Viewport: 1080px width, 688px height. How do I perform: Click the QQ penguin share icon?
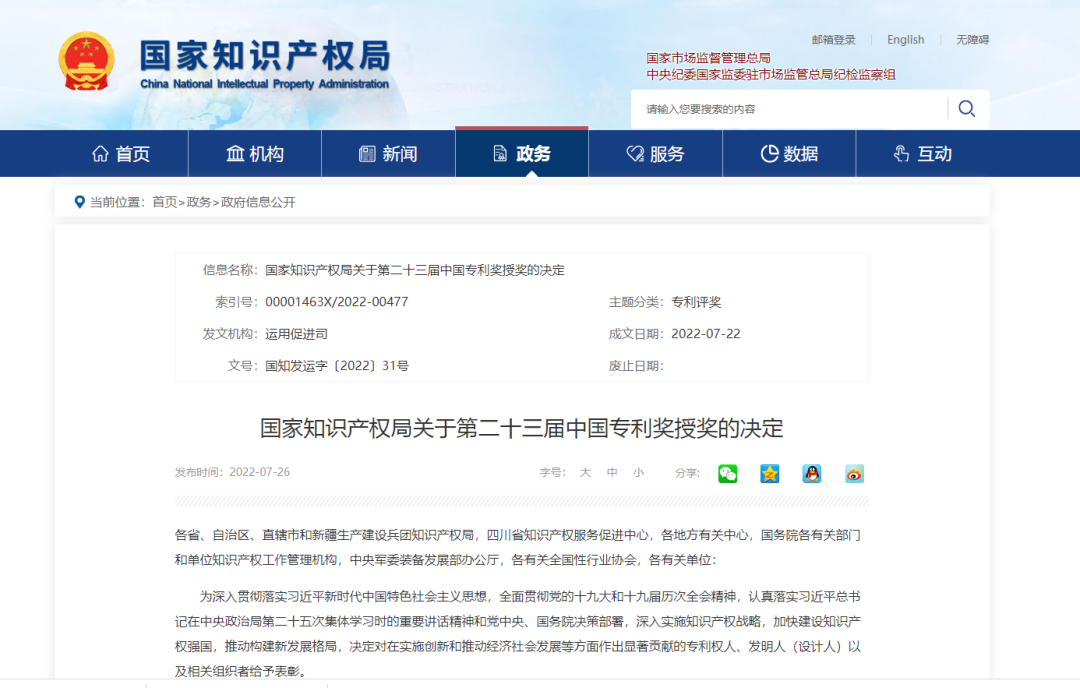coord(811,473)
